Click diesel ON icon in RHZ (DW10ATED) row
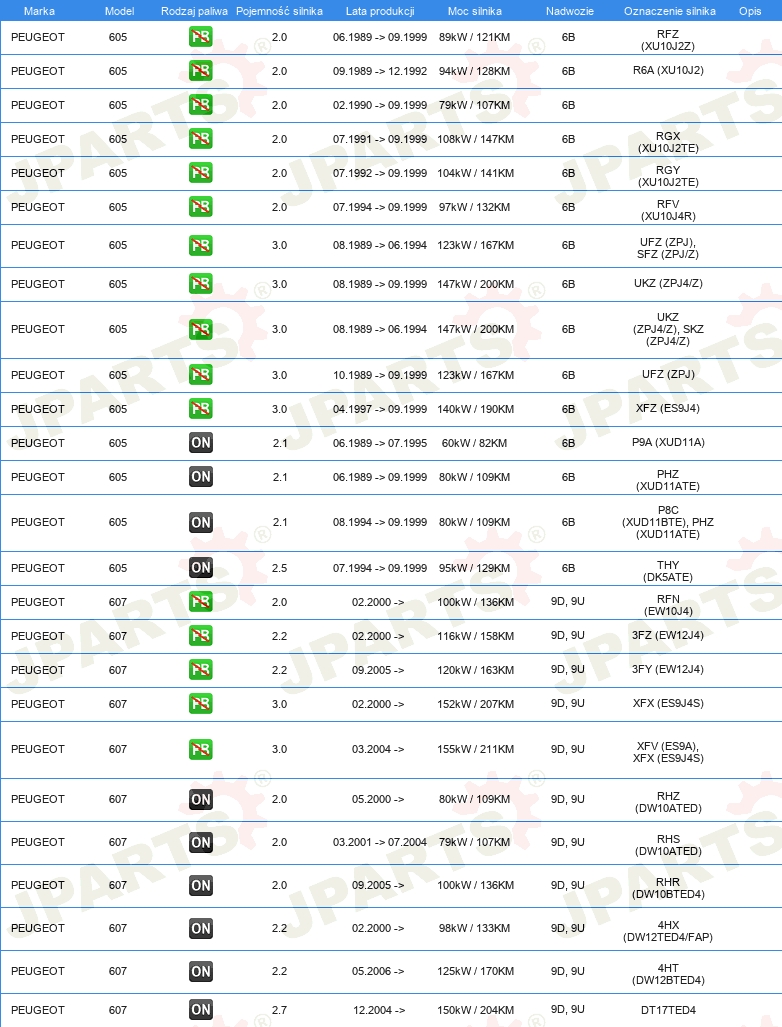 (200, 799)
